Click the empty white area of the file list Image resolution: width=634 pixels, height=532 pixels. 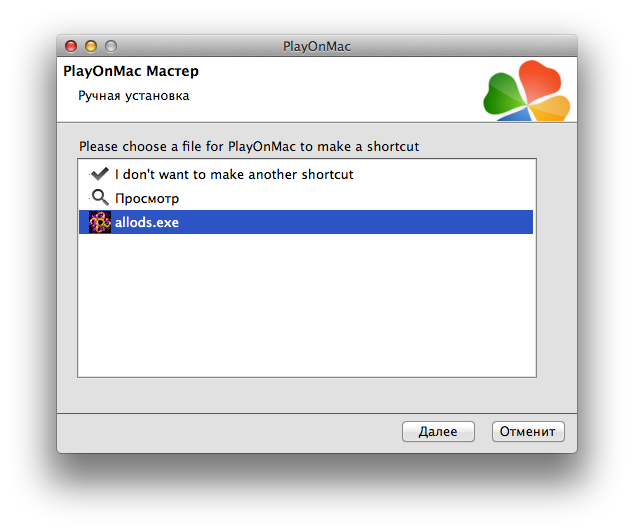(306, 310)
